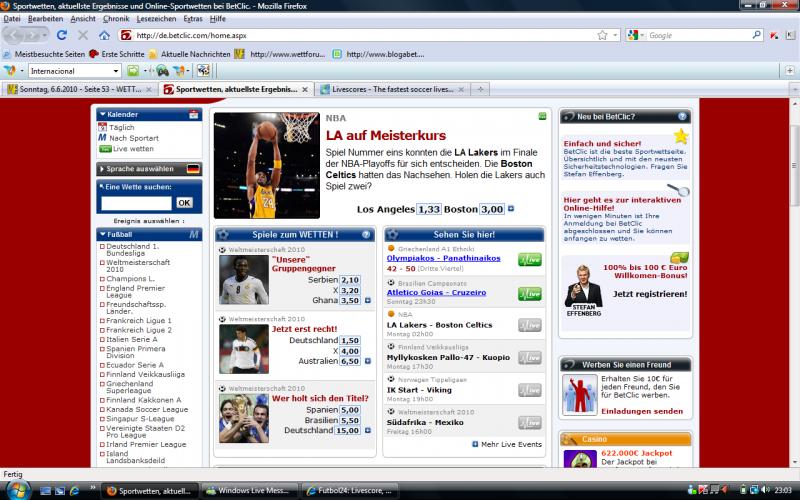Click Einladungen senden link
Viewport: 800px width, 500px height.
point(642,411)
